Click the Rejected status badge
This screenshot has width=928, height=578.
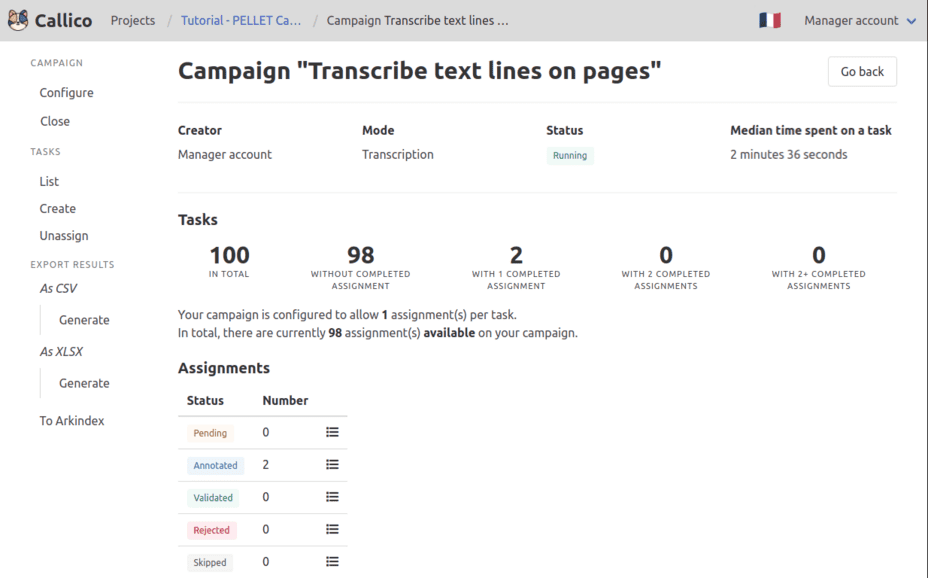pyautogui.click(x=211, y=530)
